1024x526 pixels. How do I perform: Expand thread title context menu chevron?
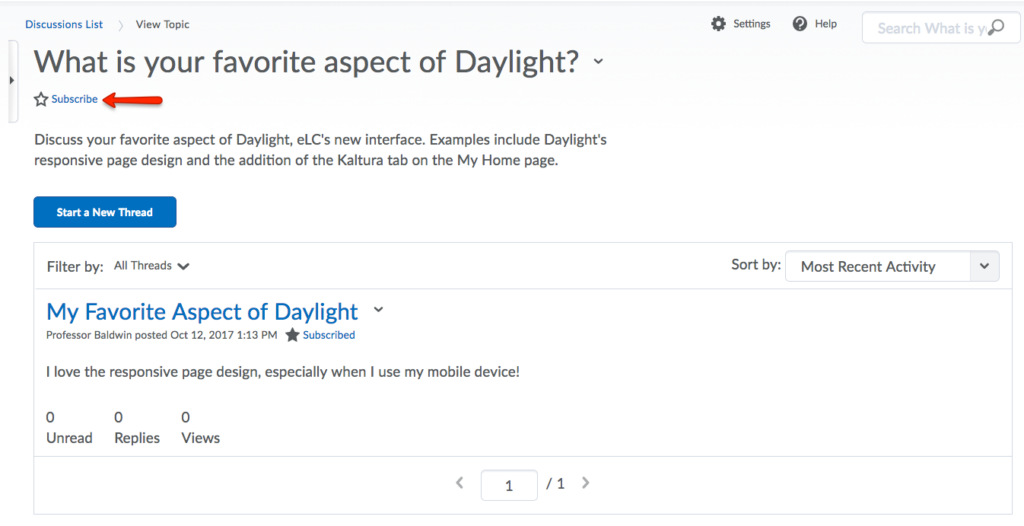[378, 310]
